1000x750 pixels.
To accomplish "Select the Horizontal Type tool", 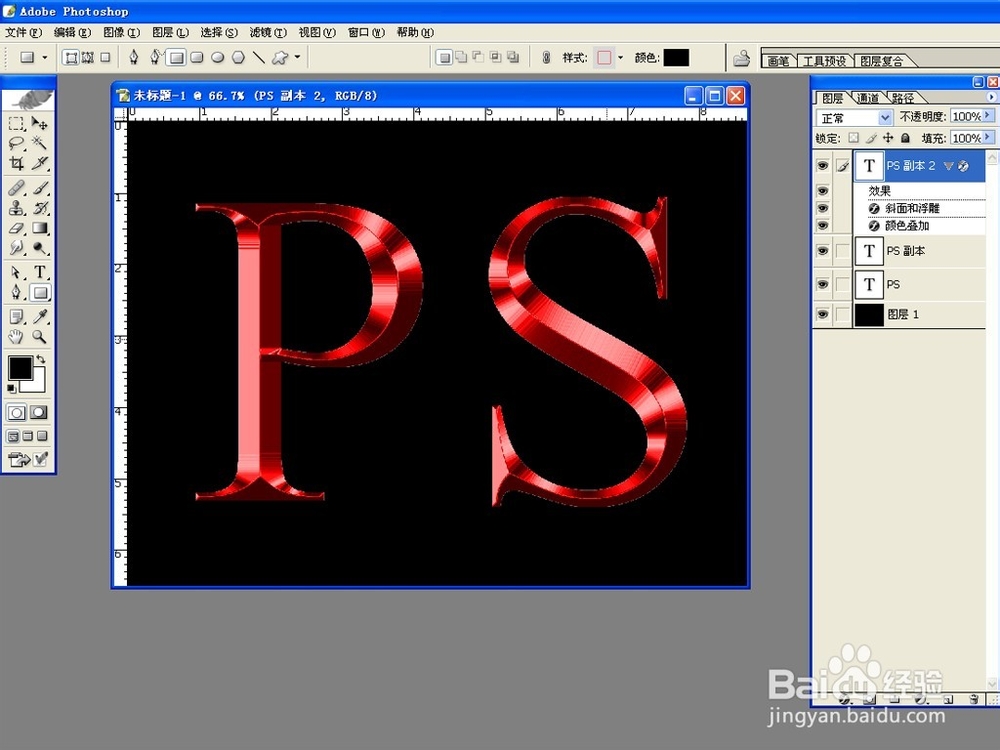I will coord(38,272).
